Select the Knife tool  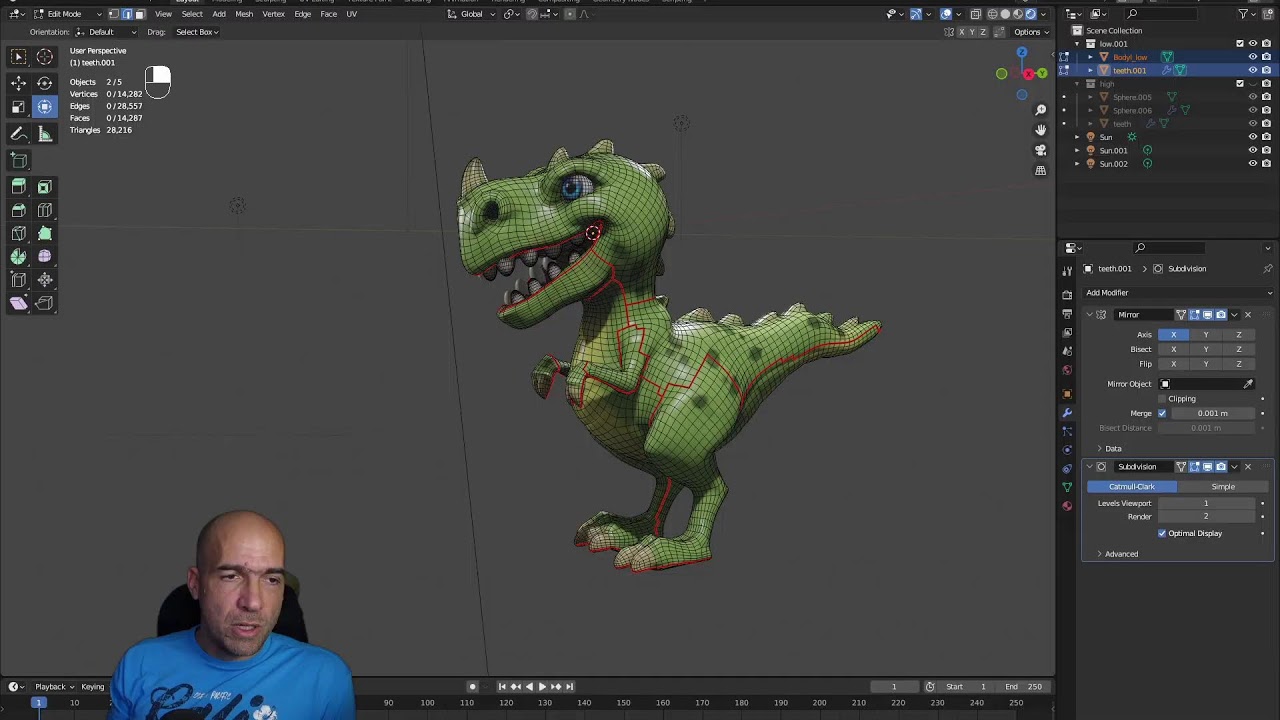(x=18, y=234)
